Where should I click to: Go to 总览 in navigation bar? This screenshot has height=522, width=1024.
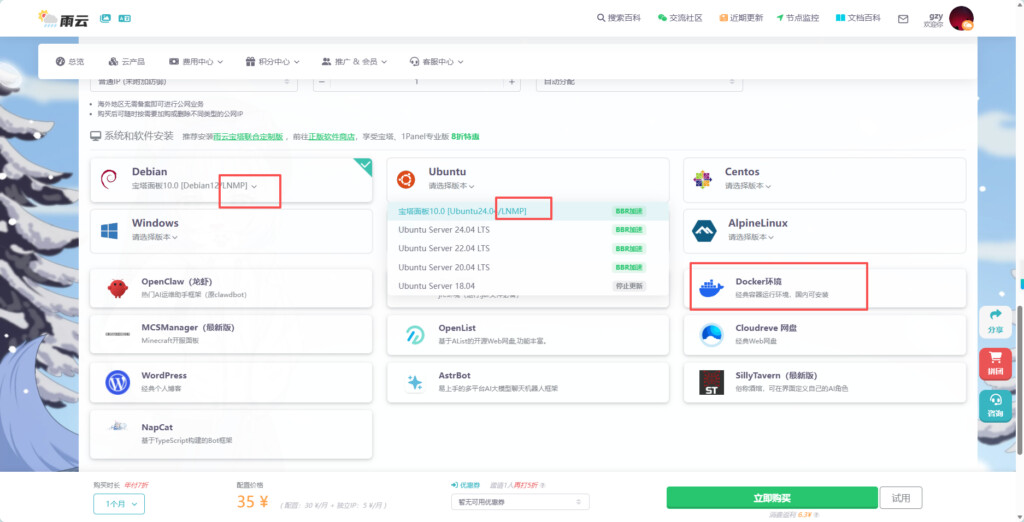pos(70,61)
